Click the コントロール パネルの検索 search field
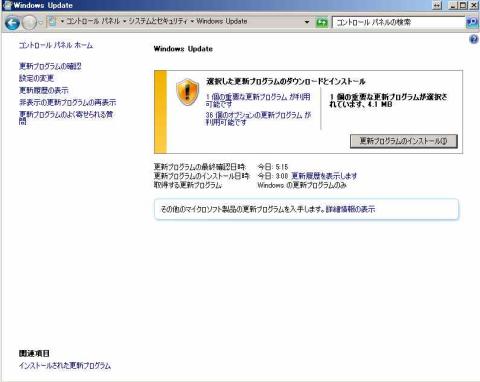This screenshot has width=480, height=382. click(x=399, y=22)
